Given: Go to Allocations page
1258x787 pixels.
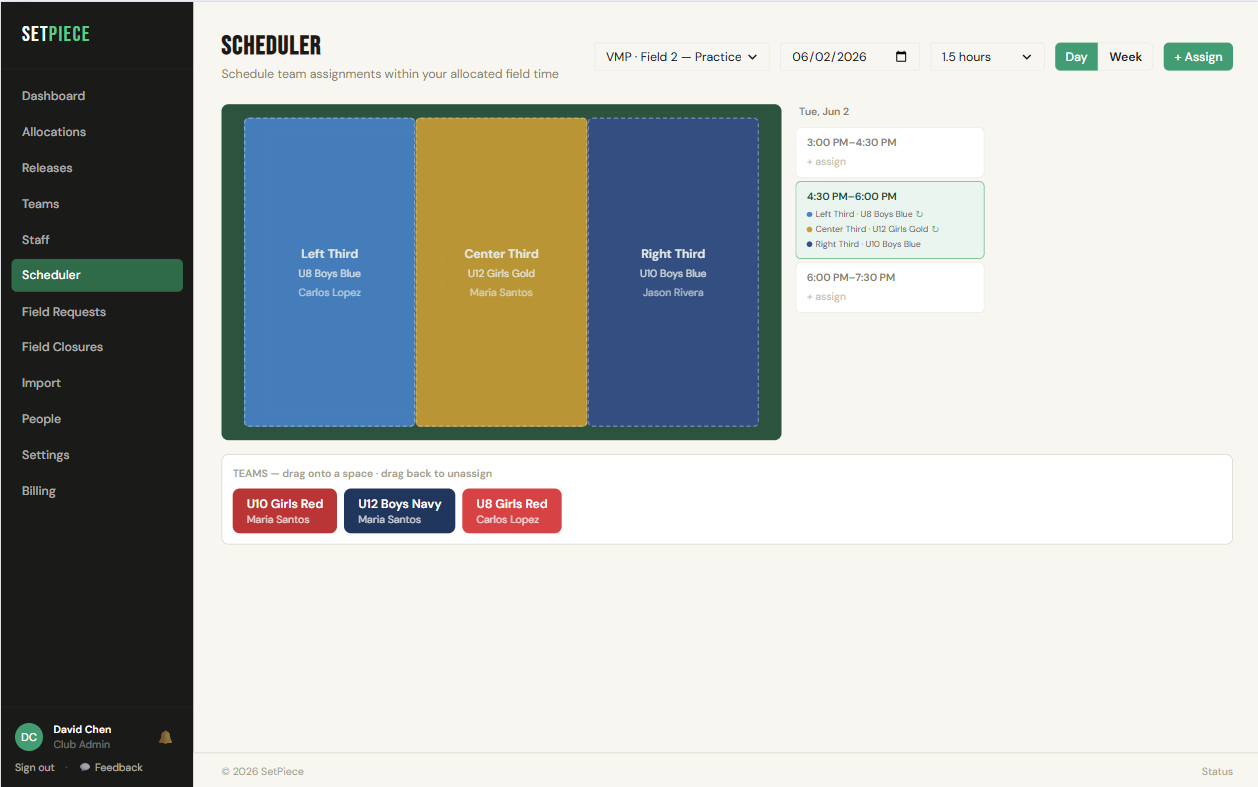Looking at the screenshot, I should pos(97,132).
